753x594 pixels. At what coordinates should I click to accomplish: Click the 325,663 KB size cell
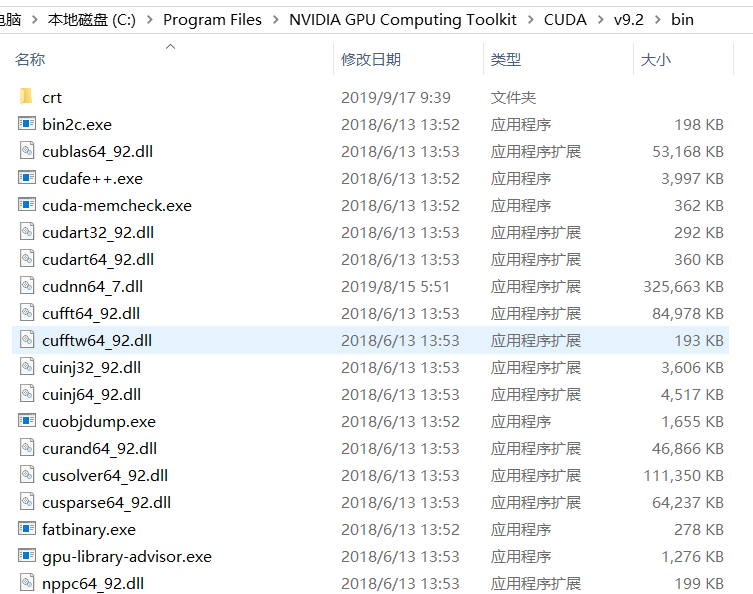683,286
